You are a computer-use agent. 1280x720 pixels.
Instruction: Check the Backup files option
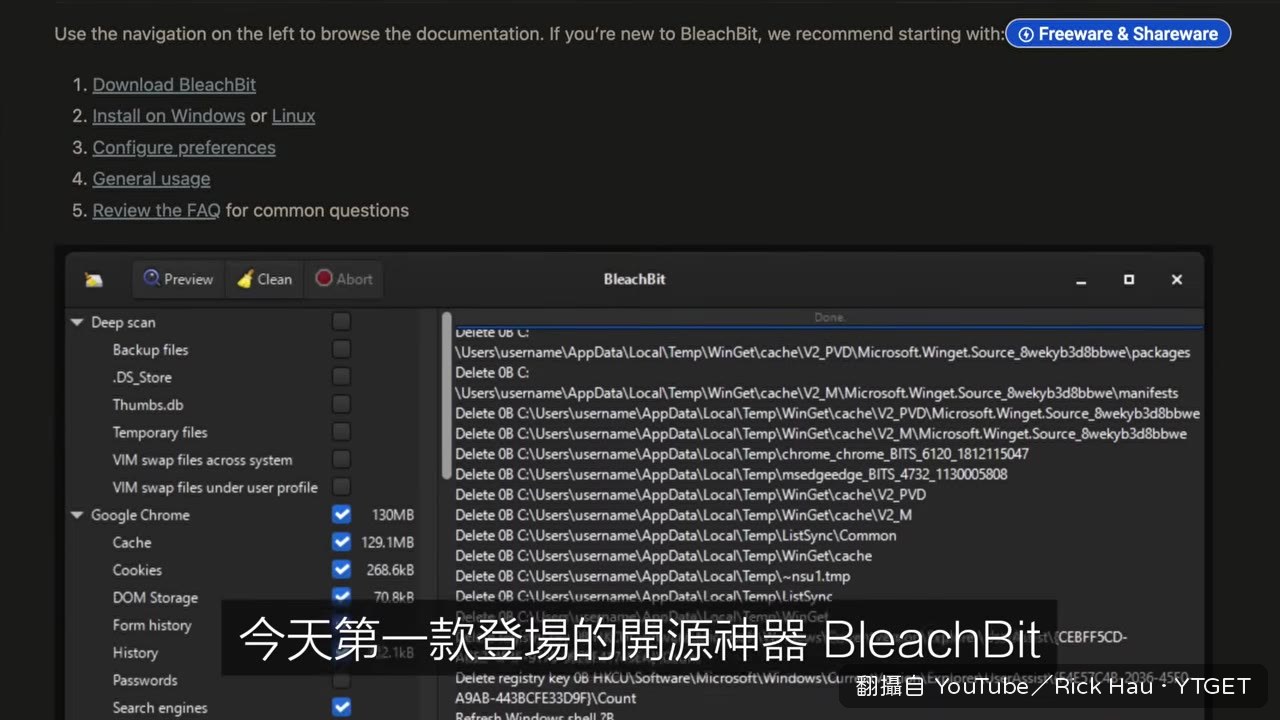(x=342, y=350)
